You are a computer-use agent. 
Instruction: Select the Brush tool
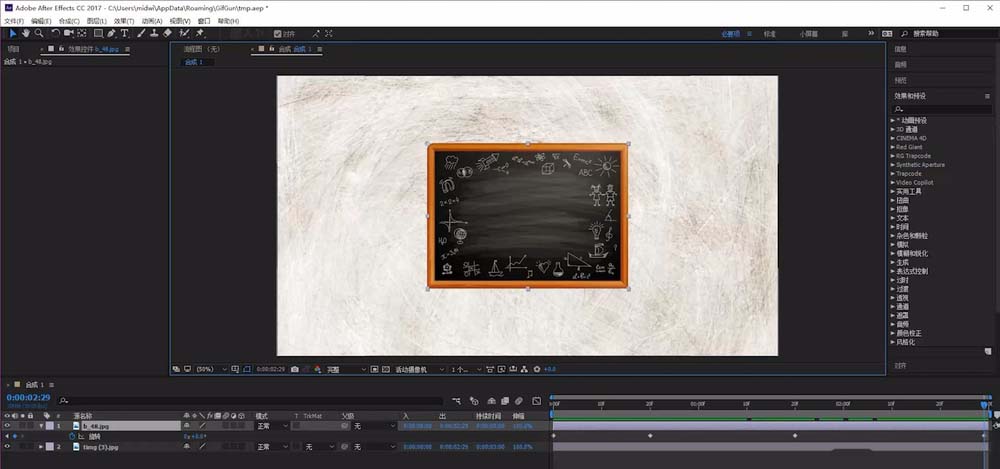tap(142, 33)
